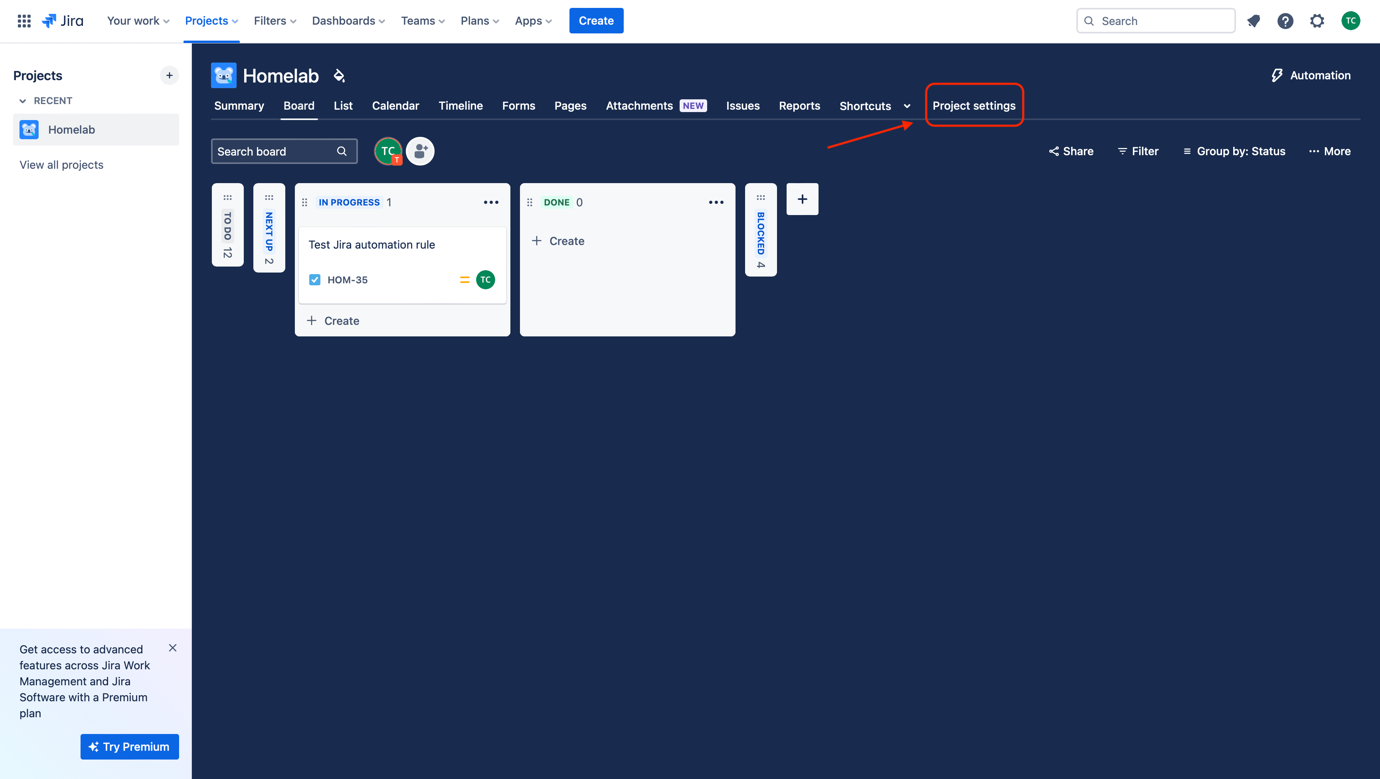
Task: Expand the collapsed Blocked column
Action: 761,230
